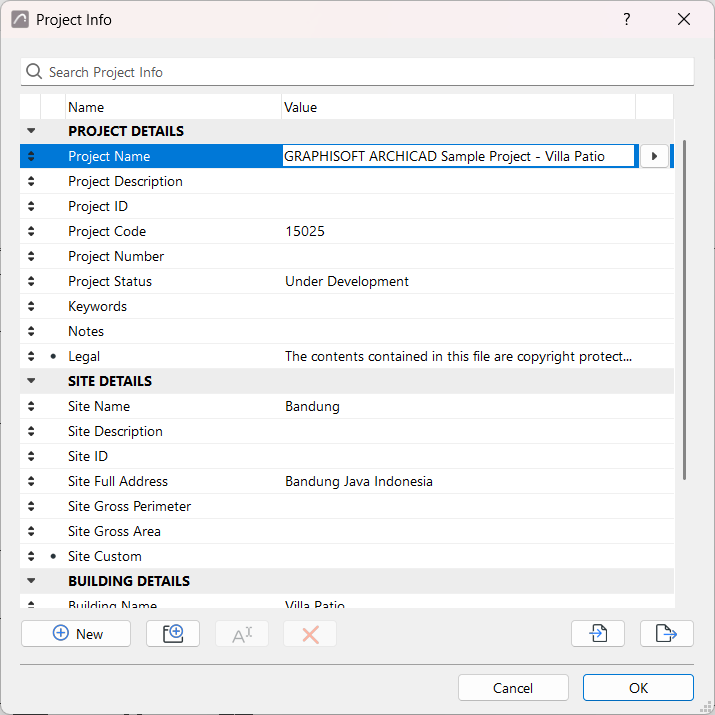Click reorder handle of Site Name row
The width and height of the screenshot is (715, 715).
pyautogui.click(x=31, y=406)
